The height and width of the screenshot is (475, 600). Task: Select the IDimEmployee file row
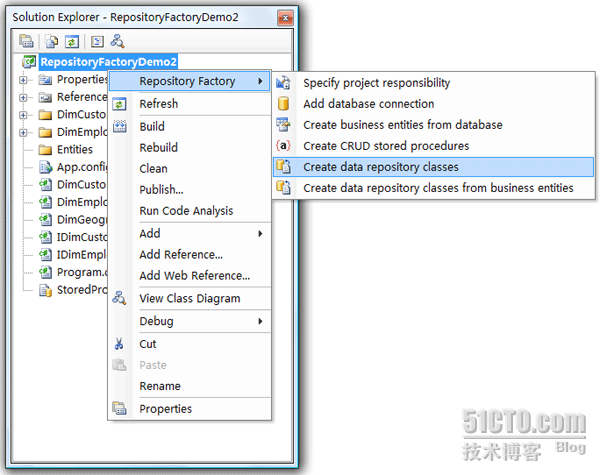coord(73,255)
